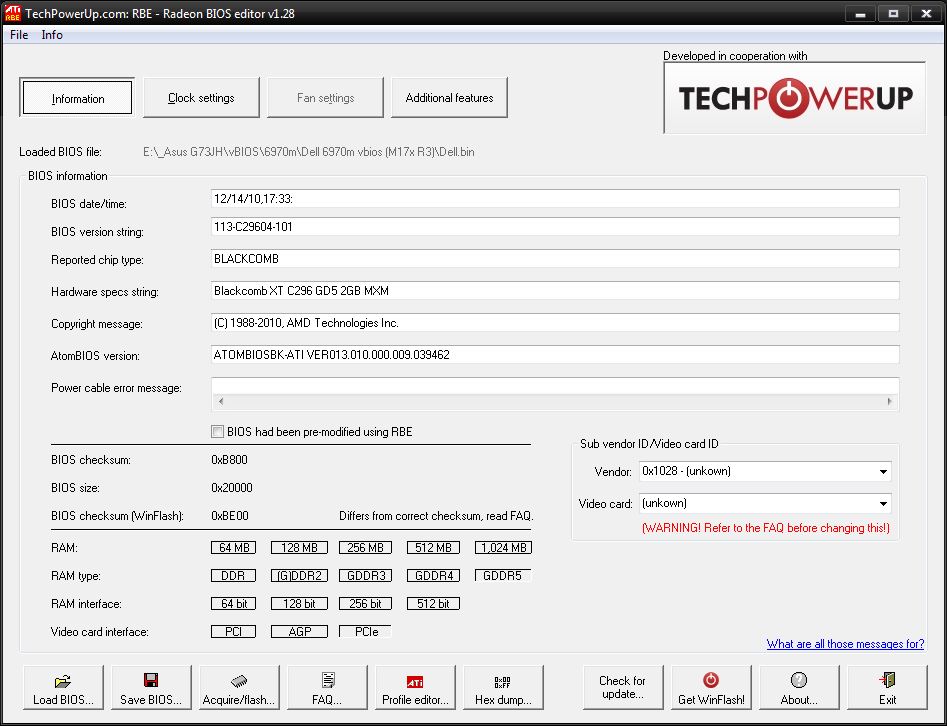The height and width of the screenshot is (726, 947).
Task: Click the 512 MB RAM indicator
Action: (x=433, y=548)
